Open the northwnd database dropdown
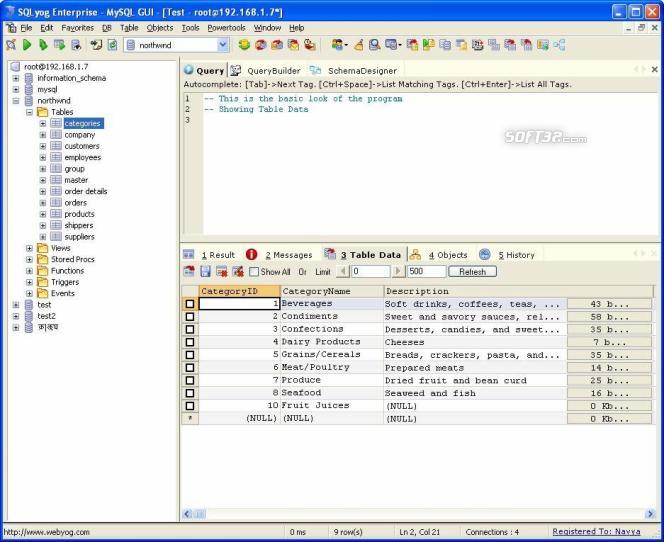The width and height of the screenshot is (664, 542). [222, 45]
